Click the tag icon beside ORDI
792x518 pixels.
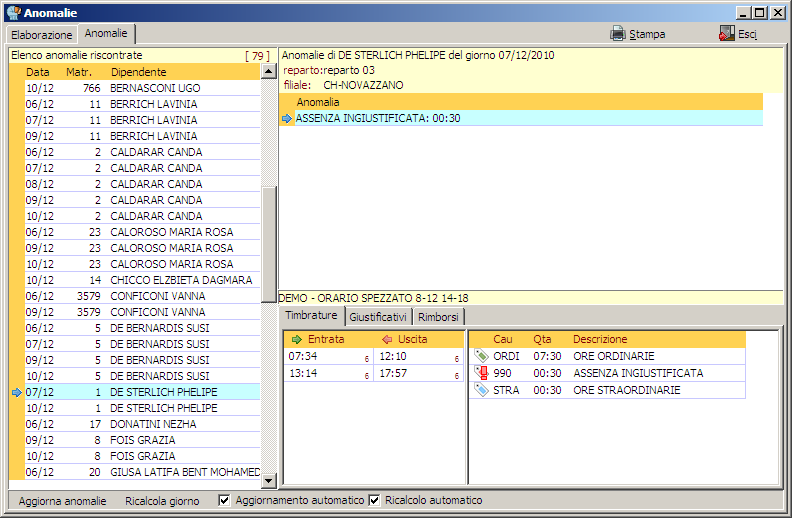click(481, 356)
